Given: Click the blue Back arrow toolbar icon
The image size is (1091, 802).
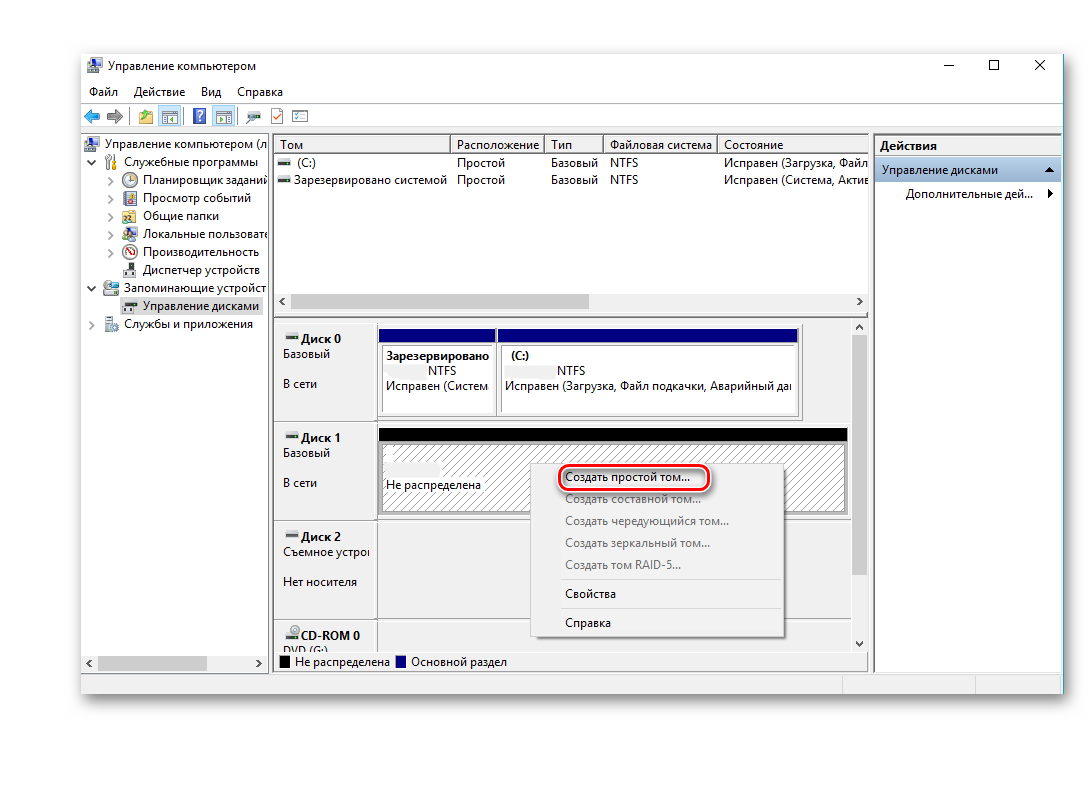Looking at the screenshot, I should [x=92, y=117].
